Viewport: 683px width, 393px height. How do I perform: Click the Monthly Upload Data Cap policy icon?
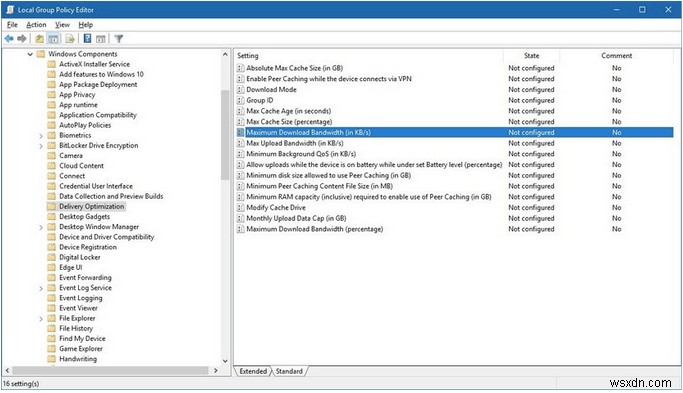point(240,218)
